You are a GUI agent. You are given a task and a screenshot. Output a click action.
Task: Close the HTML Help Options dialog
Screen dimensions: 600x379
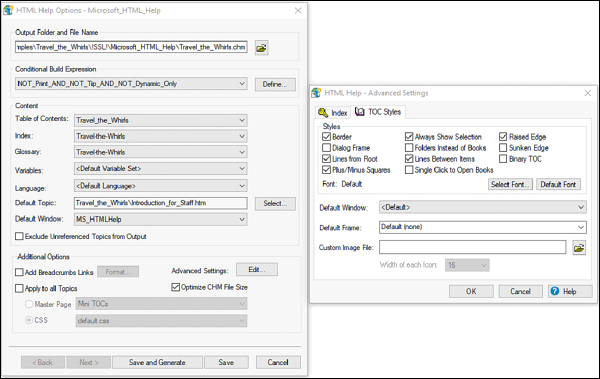click(x=298, y=11)
